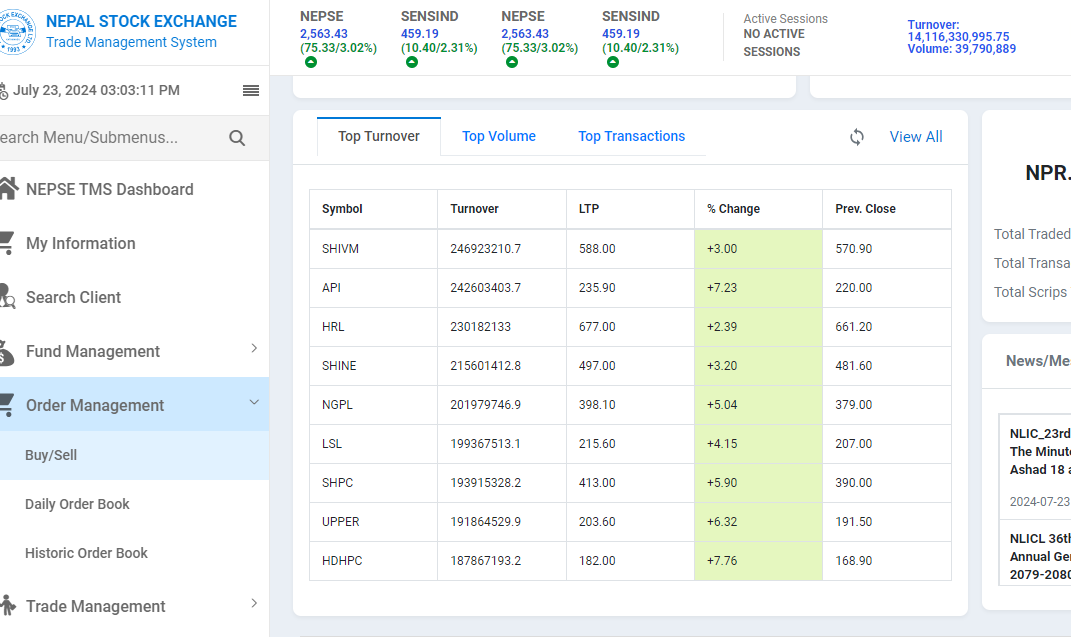The height and width of the screenshot is (637, 1071).
Task: Click the Turnover total 14,116,330,995.75
Action: (958, 37)
